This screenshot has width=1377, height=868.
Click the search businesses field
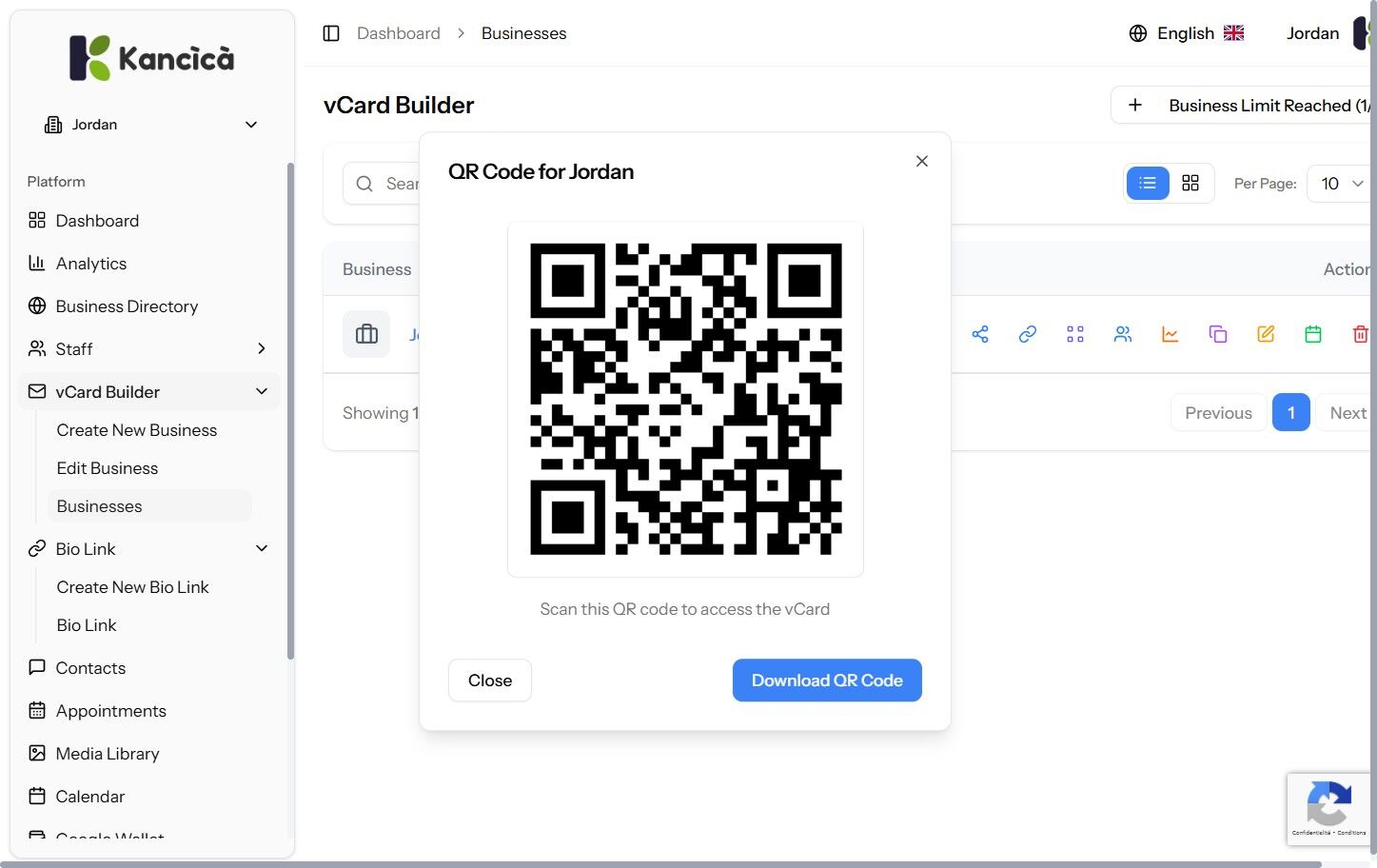point(381,184)
